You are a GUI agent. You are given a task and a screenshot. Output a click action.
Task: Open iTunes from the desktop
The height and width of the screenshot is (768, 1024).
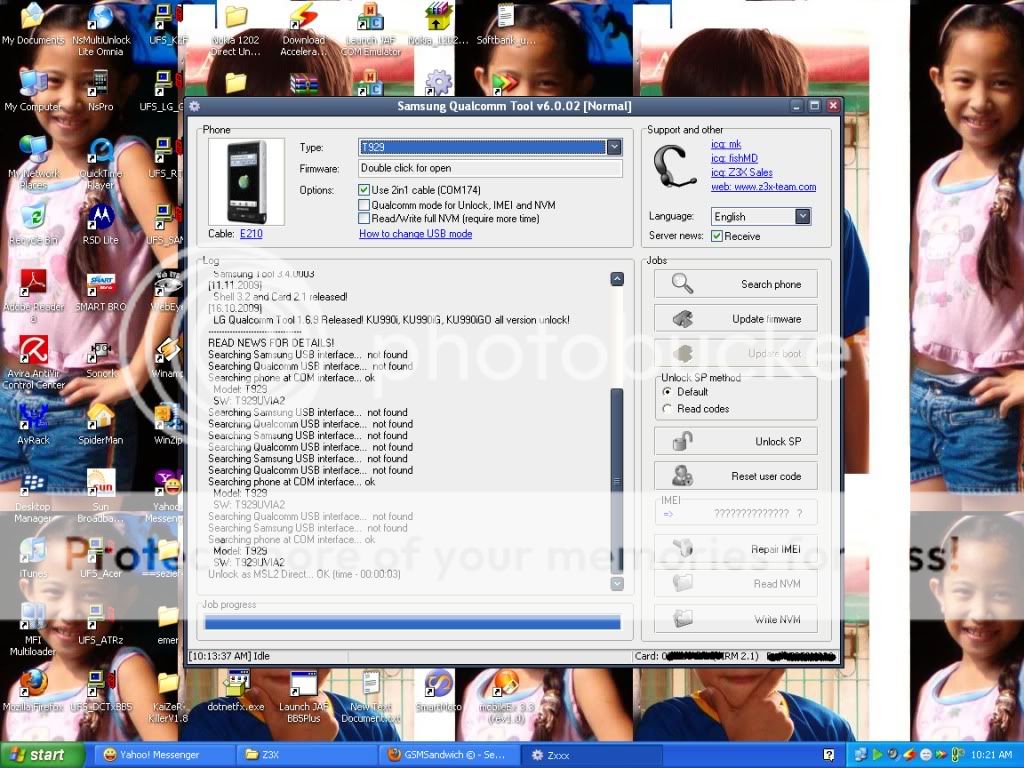(x=33, y=558)
